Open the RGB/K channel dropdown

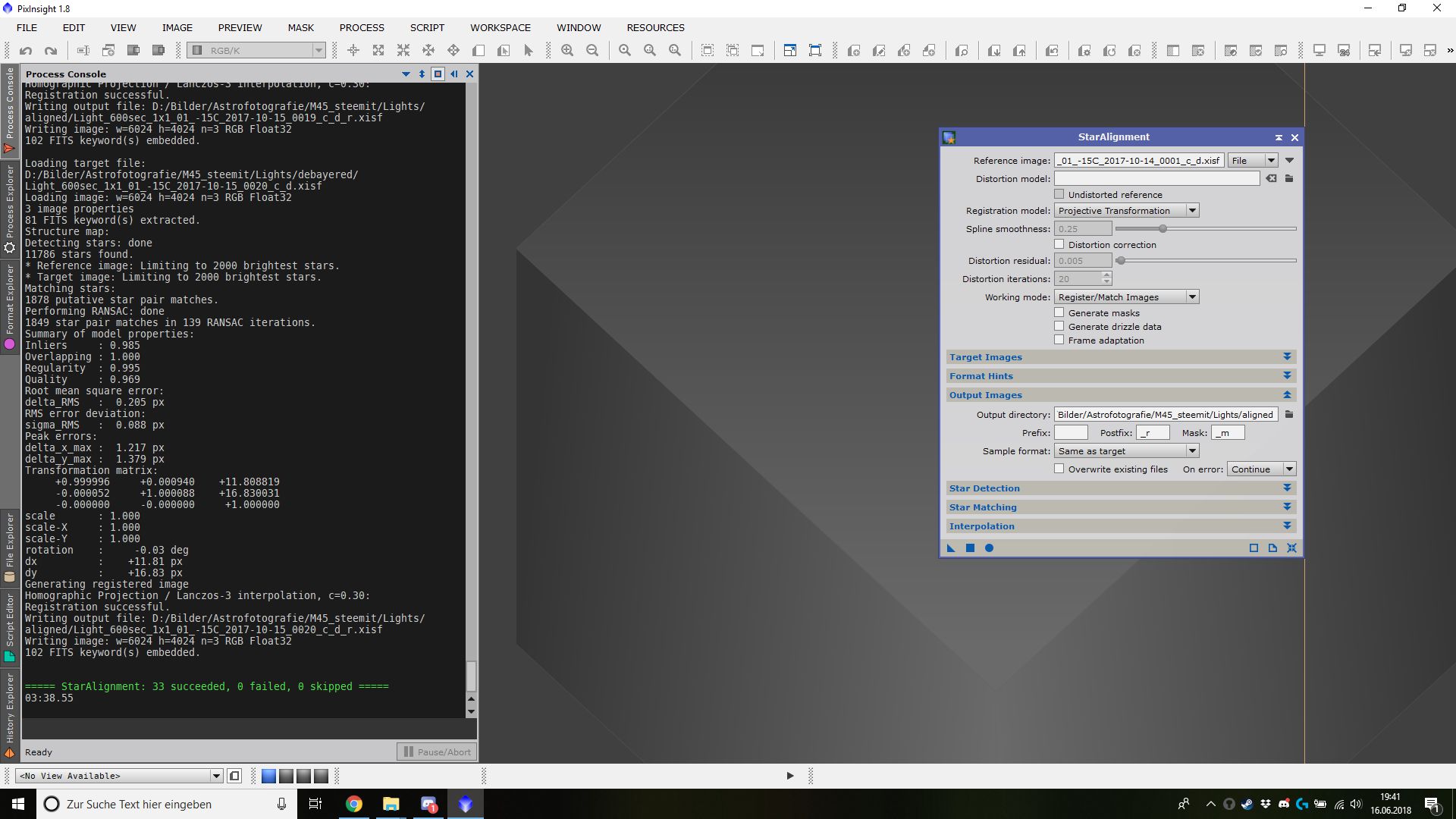(x=256, y=51)
